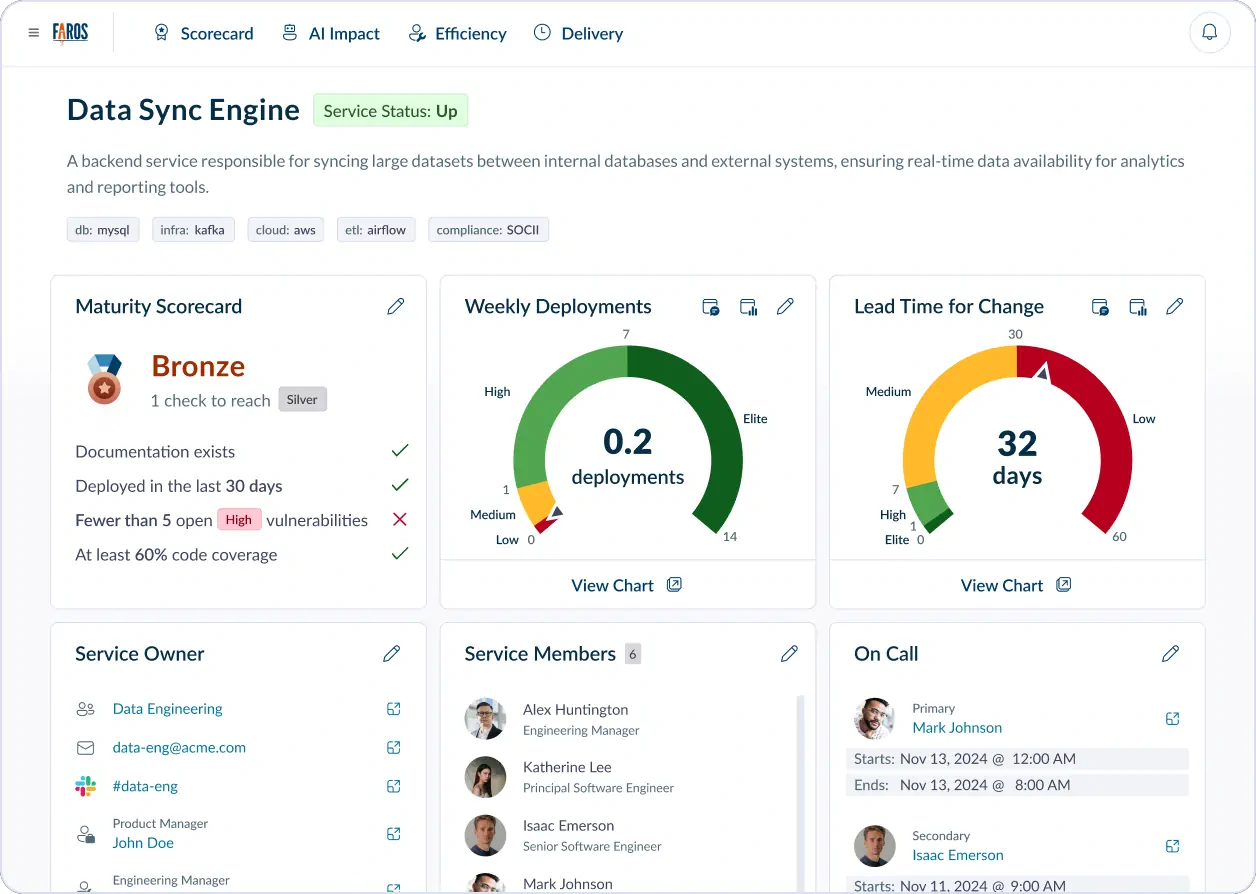The image size is (1256, 894).
Task: Click the Bronze medal icon
Action: pos(103,378)
